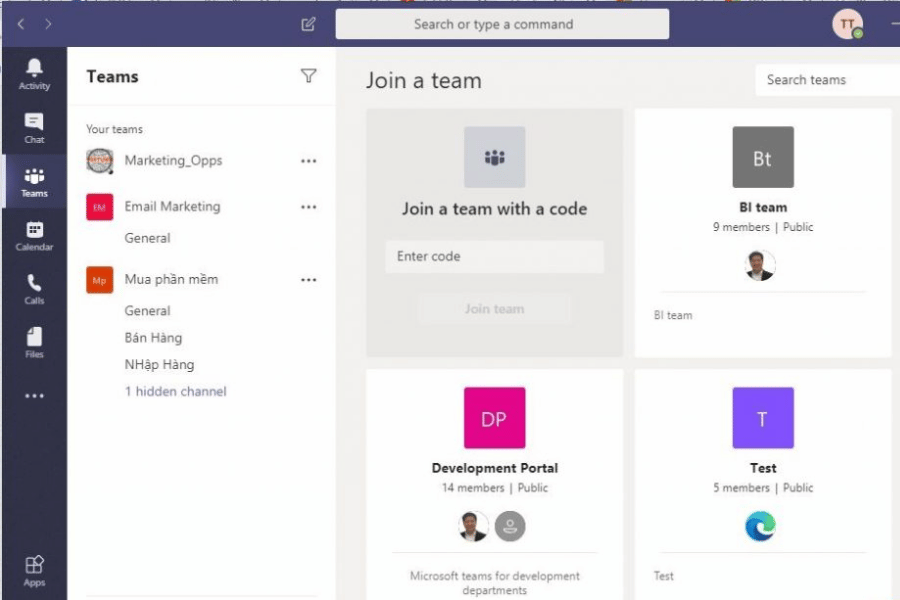View the first Development Portal member photo
The width and height of the screenshot is (900, 600).
[474, 526]
